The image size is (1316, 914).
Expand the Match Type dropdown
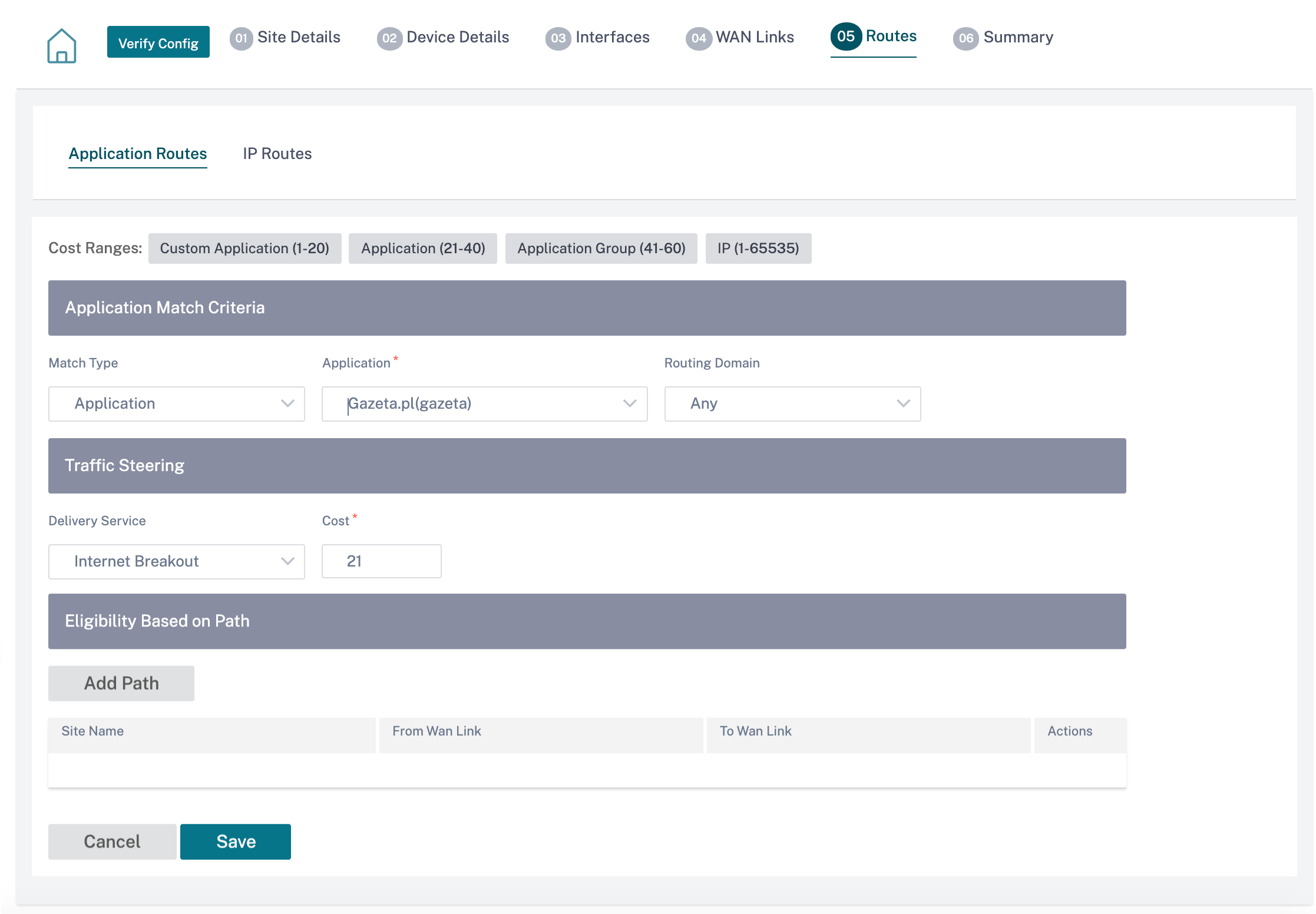click(177, 404)
